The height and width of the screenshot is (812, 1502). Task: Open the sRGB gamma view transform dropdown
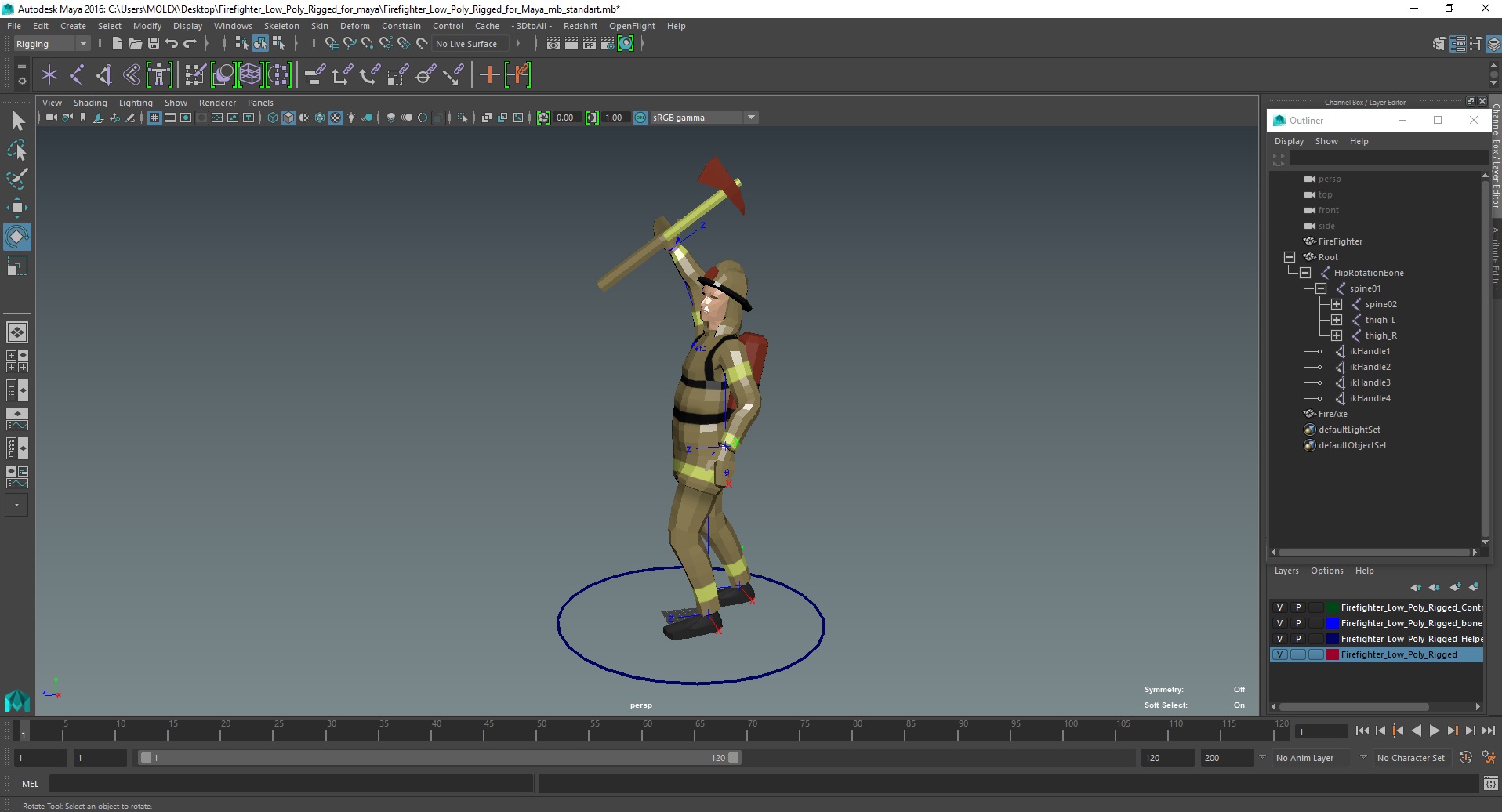pos(704,118)
